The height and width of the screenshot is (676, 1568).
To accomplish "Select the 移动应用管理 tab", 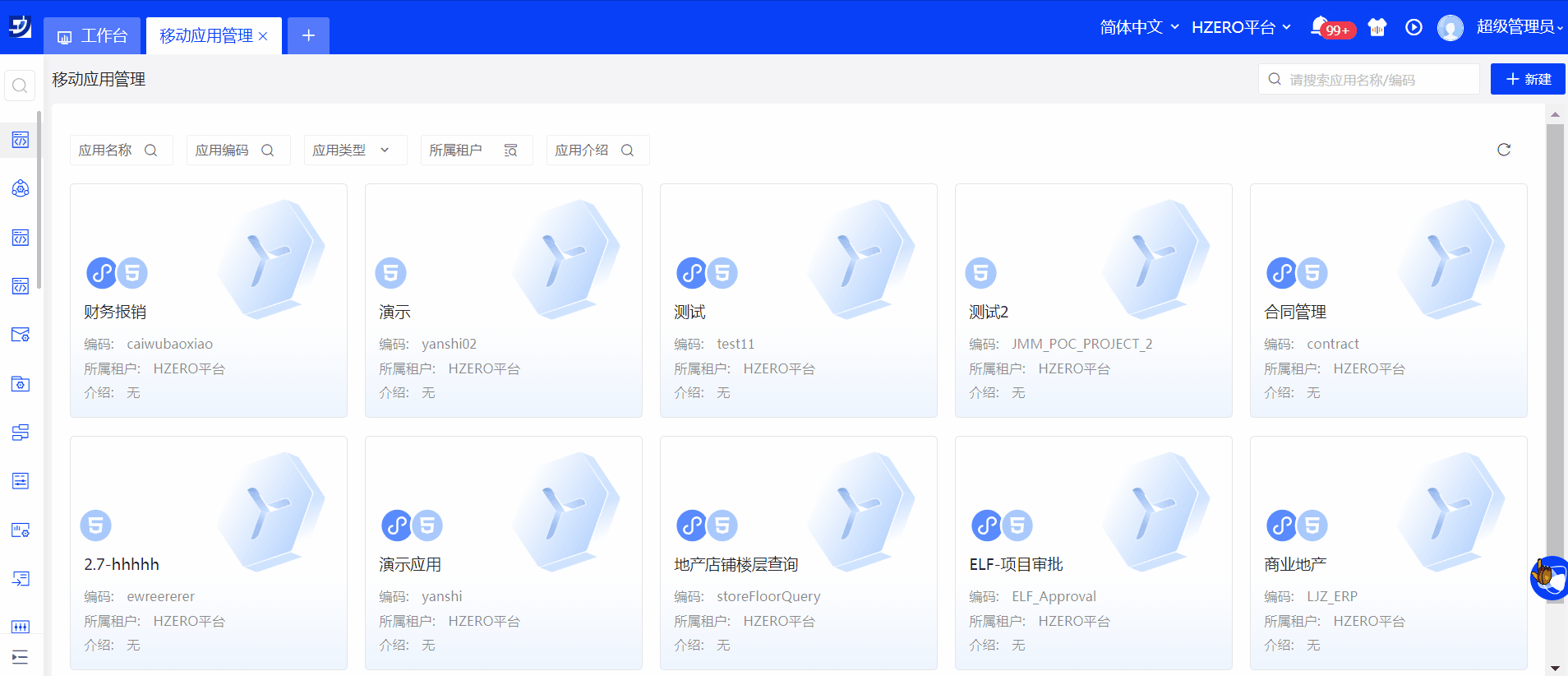I will [x=206, y=36].
